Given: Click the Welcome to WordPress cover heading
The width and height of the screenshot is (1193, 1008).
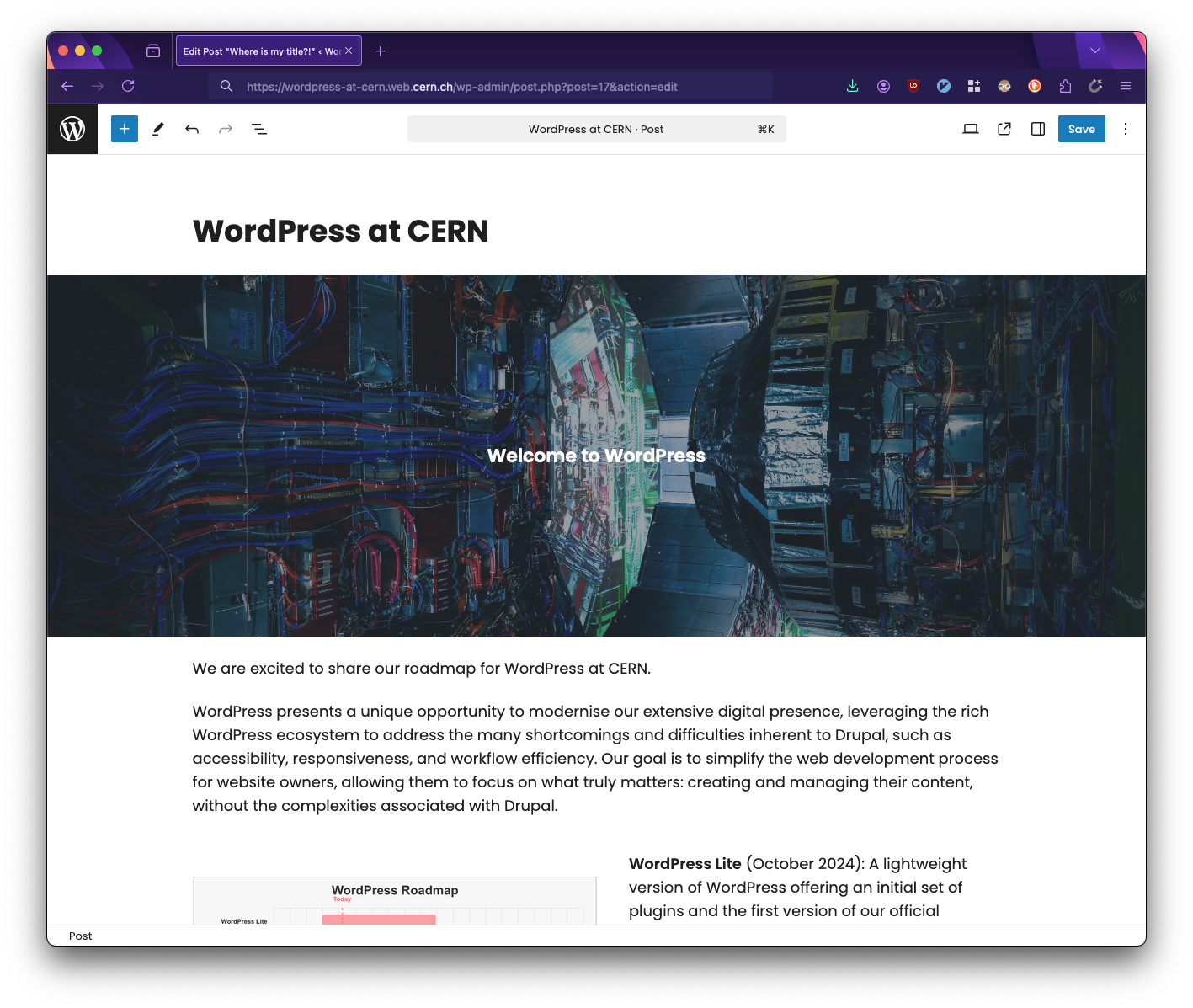Looking at the screenshot, I should [596, 456].
